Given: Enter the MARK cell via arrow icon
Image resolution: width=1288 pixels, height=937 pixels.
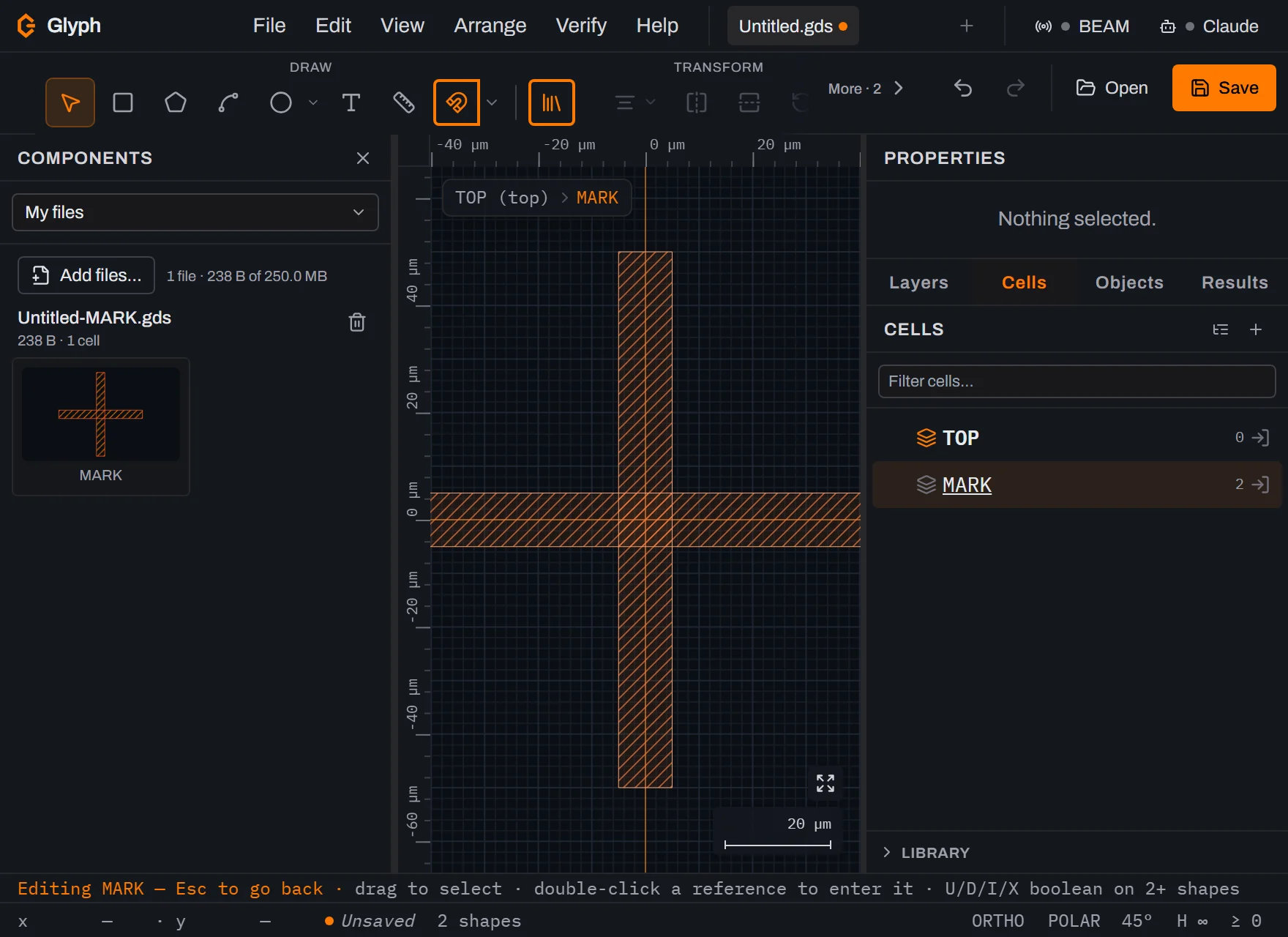Looking at the screenshot, I should 1261,485.
